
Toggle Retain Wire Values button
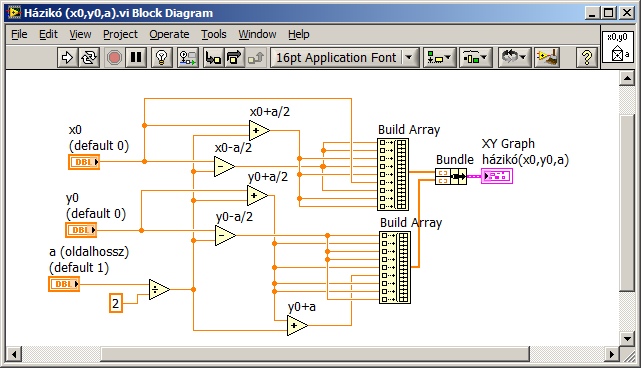coord(188,58)
